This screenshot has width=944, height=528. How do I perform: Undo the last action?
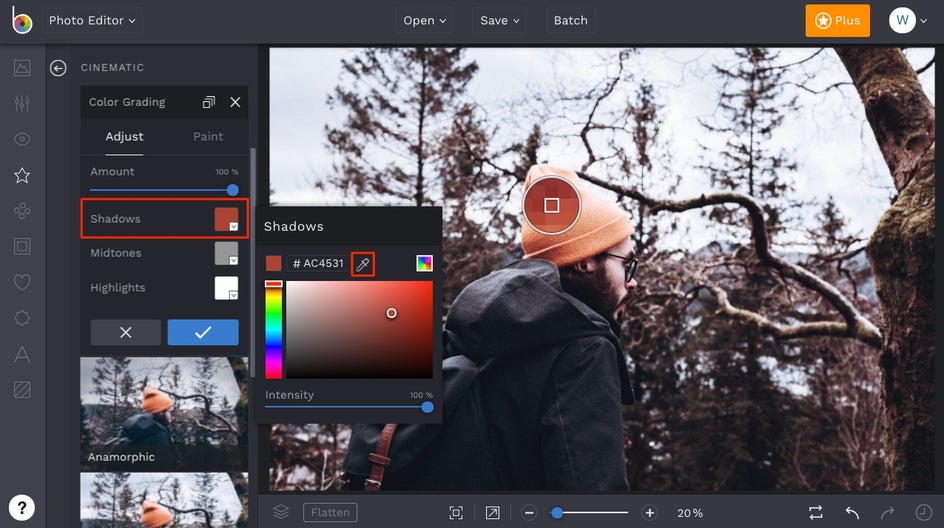tap(852, 512)
